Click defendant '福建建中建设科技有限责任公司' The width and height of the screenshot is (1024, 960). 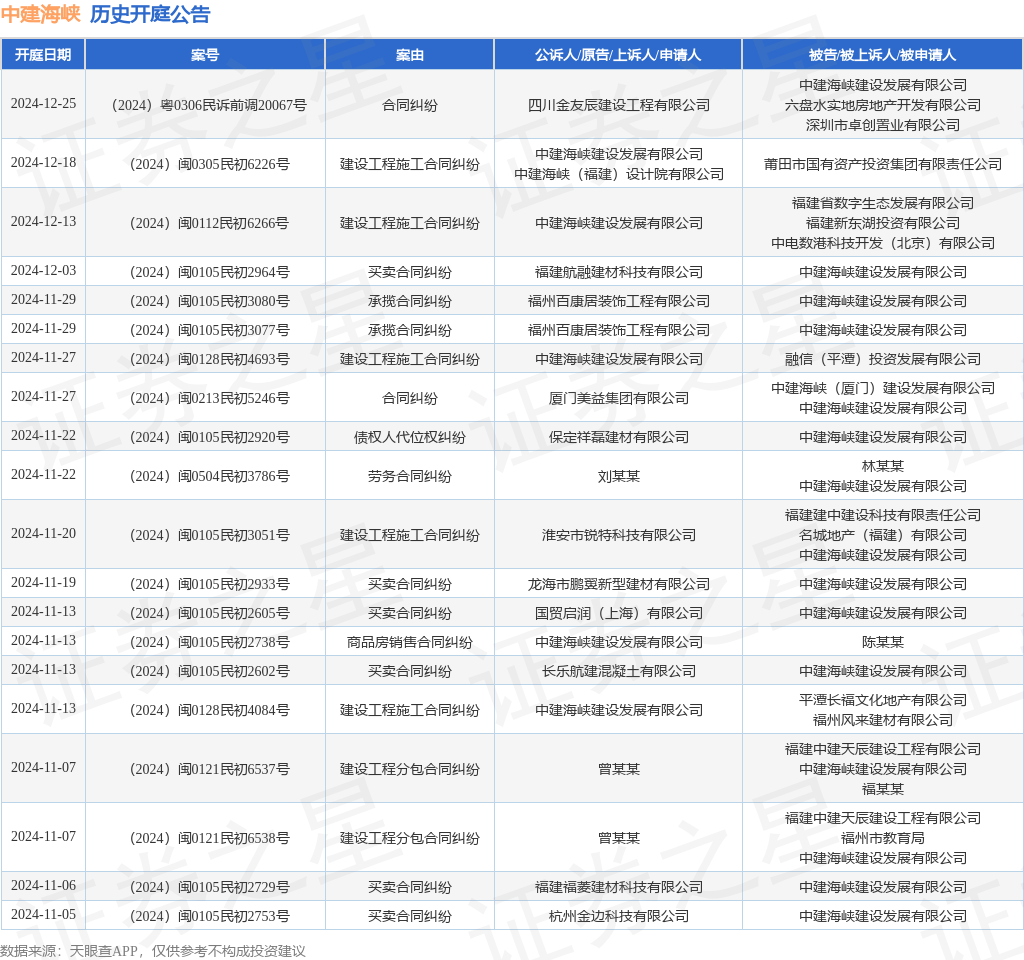(x=882, y=515)
